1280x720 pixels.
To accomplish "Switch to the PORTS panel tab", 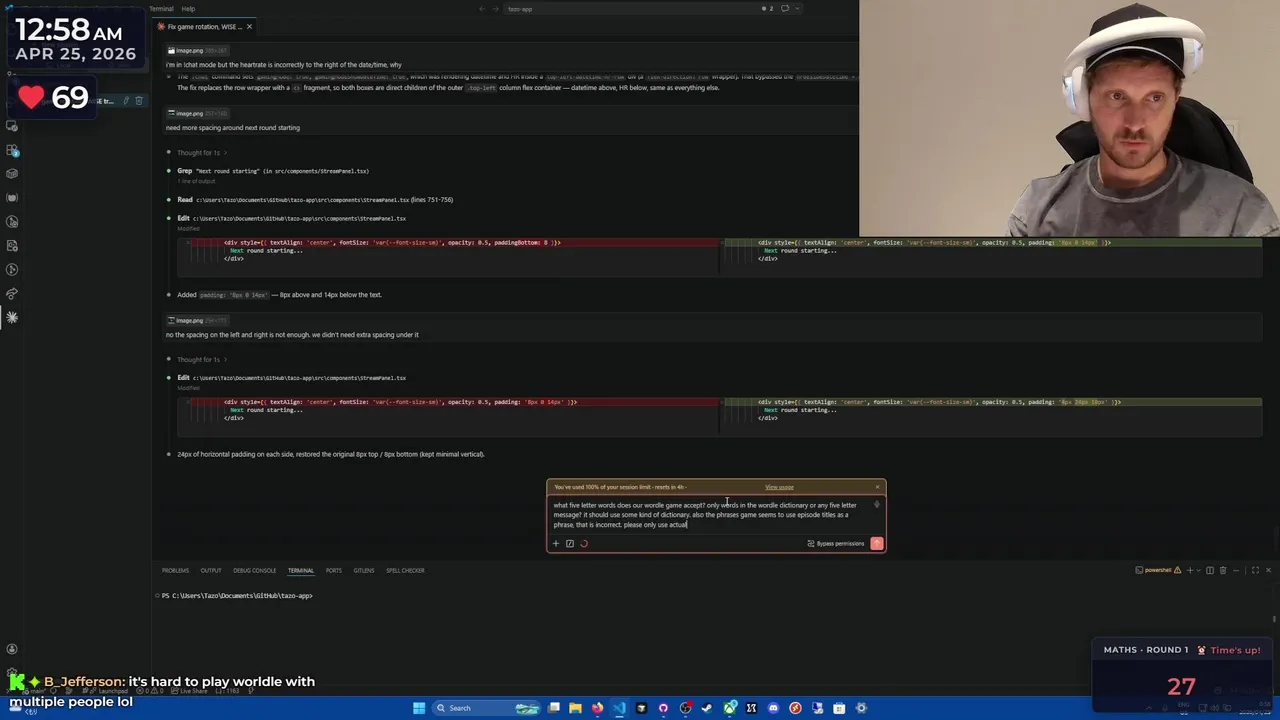I will [x=334, y=571].
